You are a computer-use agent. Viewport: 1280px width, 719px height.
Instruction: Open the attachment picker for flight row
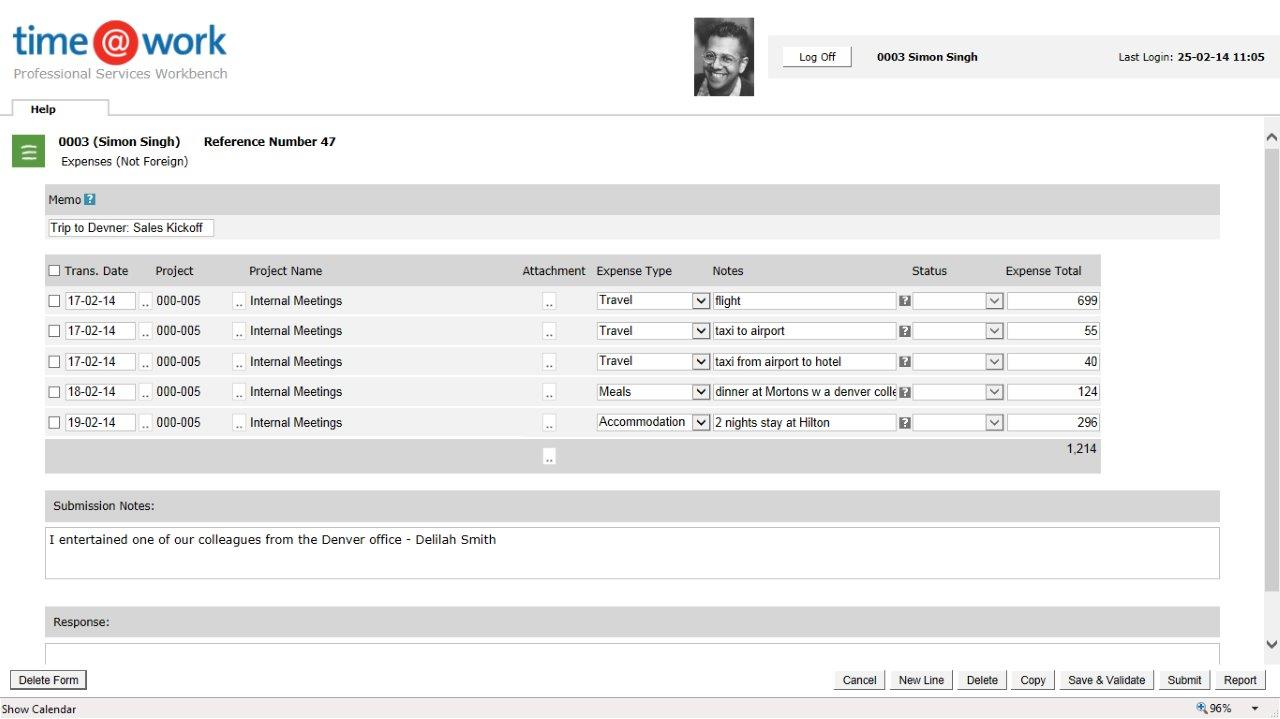pyautogui.click(x=549, y=301)
